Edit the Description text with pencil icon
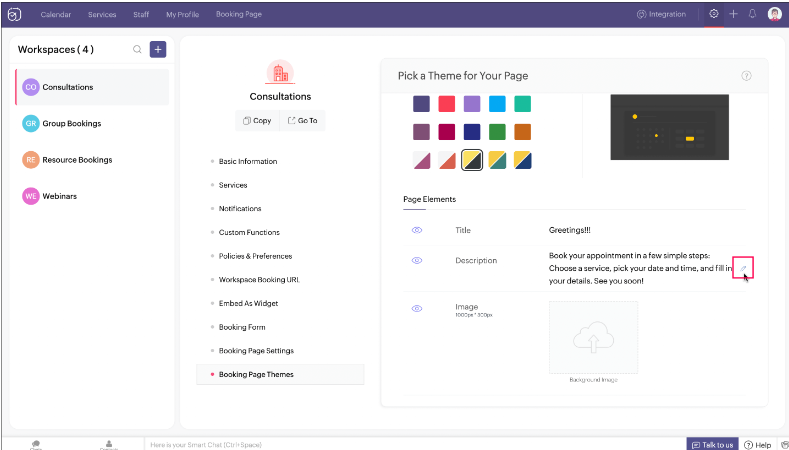The height and width of the screenshot is (450, 789). (742, 267)
